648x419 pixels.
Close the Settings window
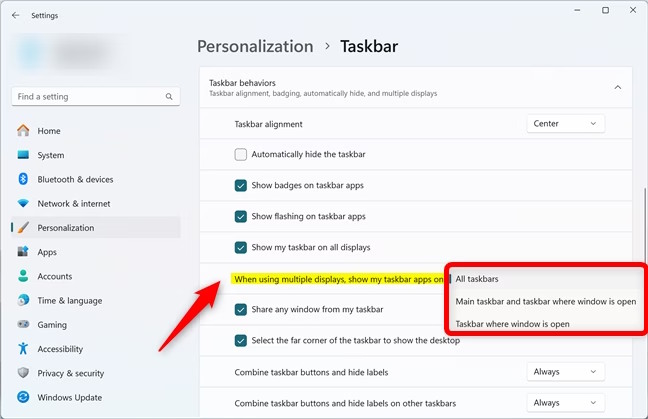[x=633, y=10]
